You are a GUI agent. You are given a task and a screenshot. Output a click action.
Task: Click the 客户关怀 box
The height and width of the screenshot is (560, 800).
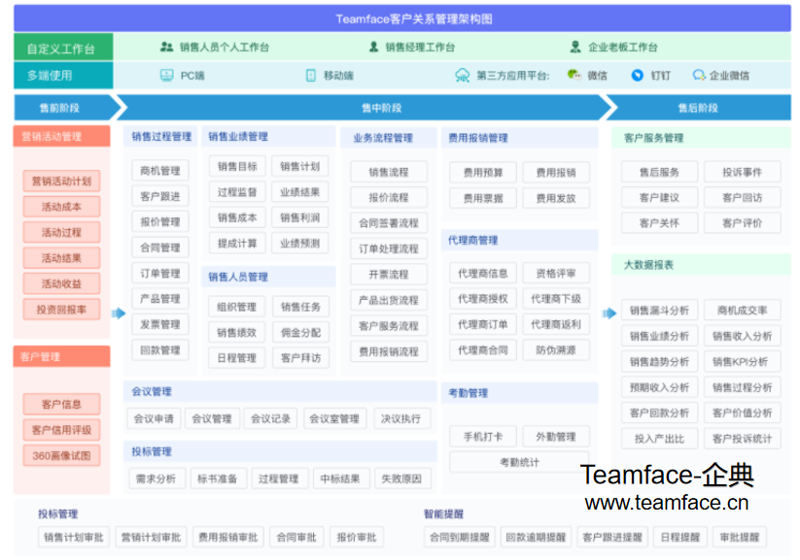[659, 223]
